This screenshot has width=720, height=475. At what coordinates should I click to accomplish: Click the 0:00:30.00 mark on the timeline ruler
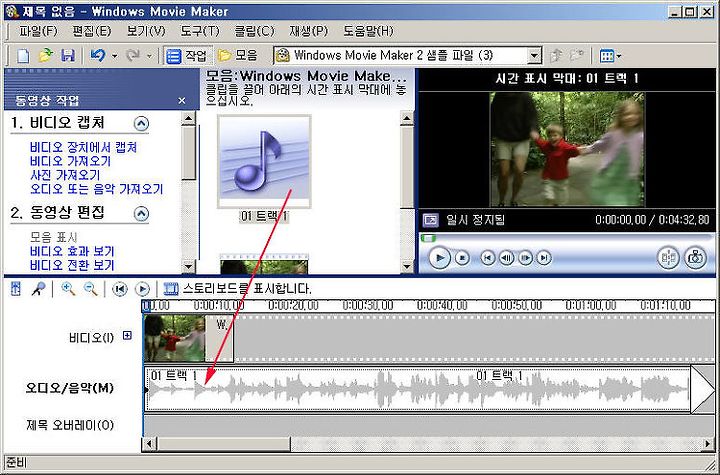(x=367, y=305)
